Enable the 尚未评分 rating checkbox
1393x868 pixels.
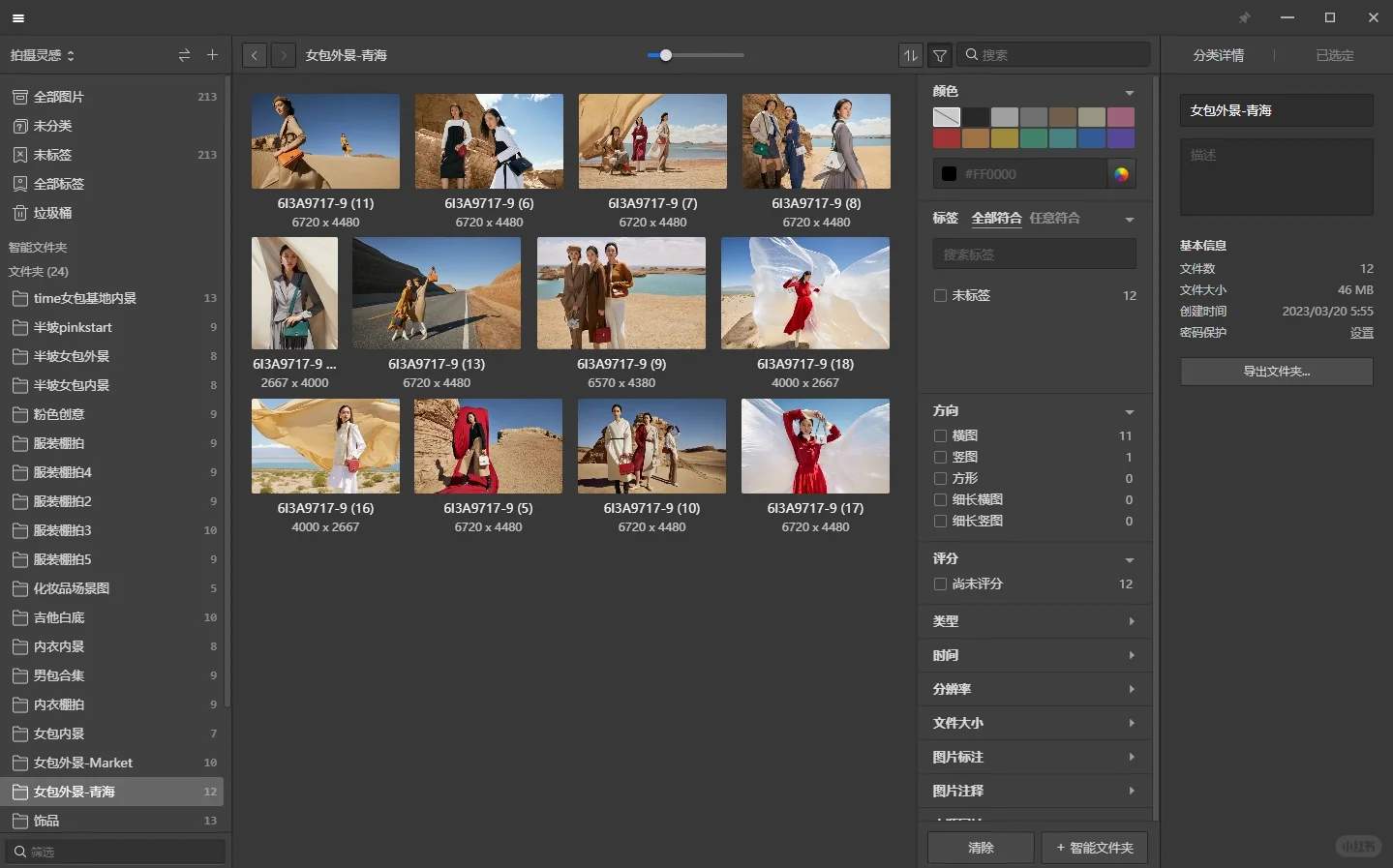[940, 584]
